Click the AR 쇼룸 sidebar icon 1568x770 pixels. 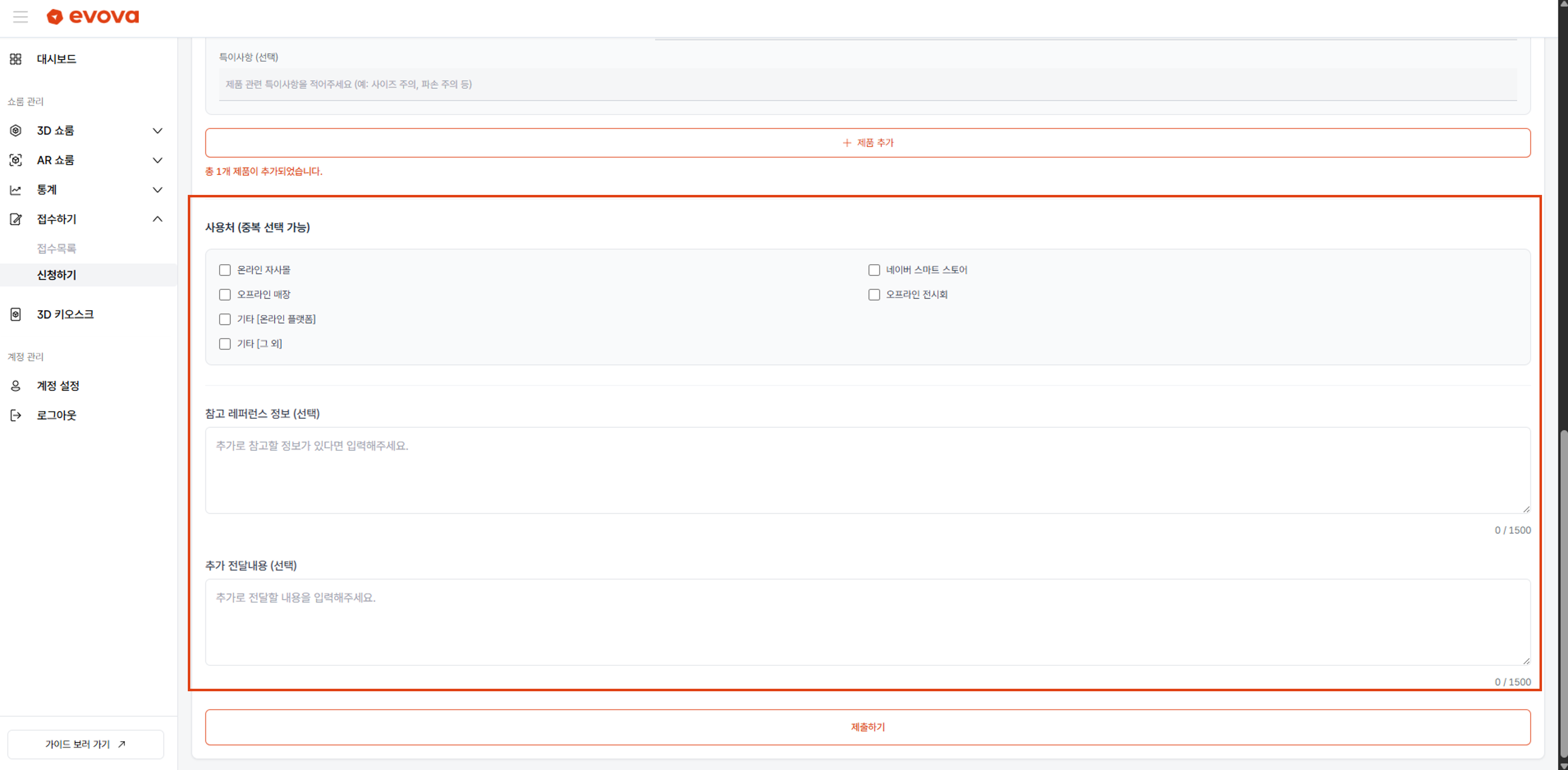click(16, 160)
